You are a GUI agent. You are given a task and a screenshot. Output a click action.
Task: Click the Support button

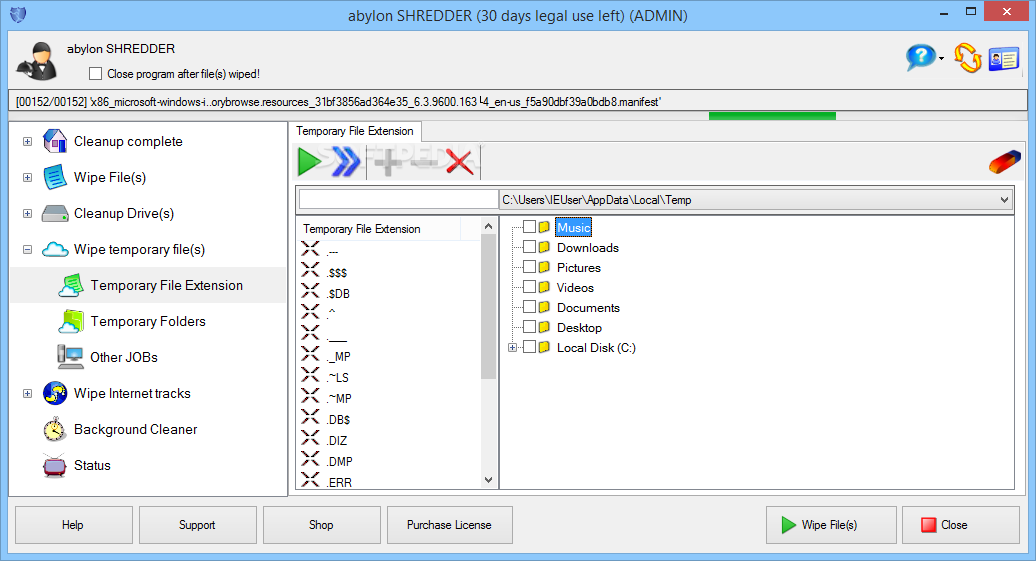198,525
